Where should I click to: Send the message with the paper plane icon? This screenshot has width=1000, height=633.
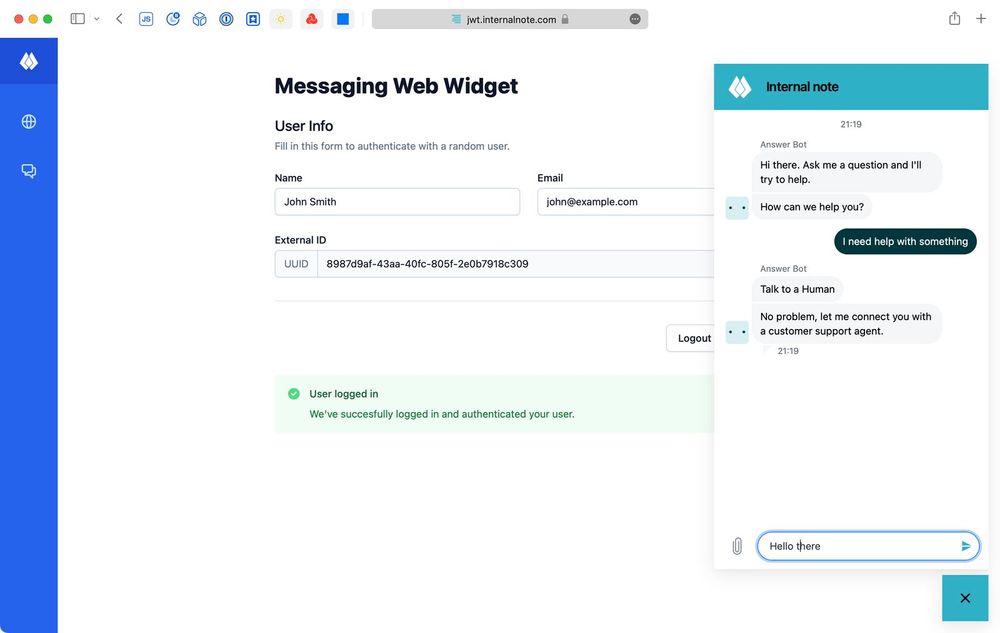click(x=963, y=546)
